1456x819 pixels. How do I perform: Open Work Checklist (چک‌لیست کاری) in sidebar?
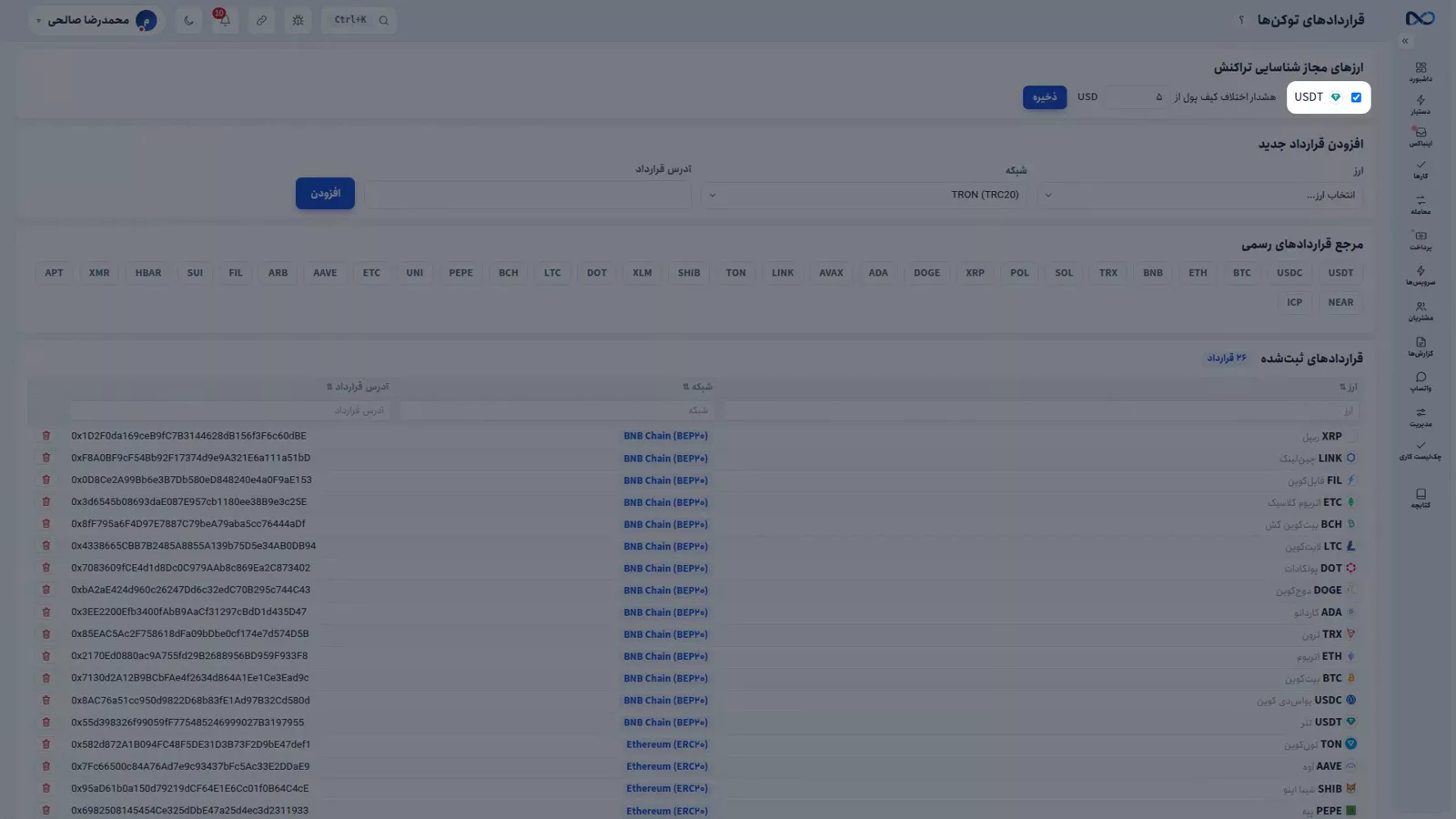point(1421,450)
